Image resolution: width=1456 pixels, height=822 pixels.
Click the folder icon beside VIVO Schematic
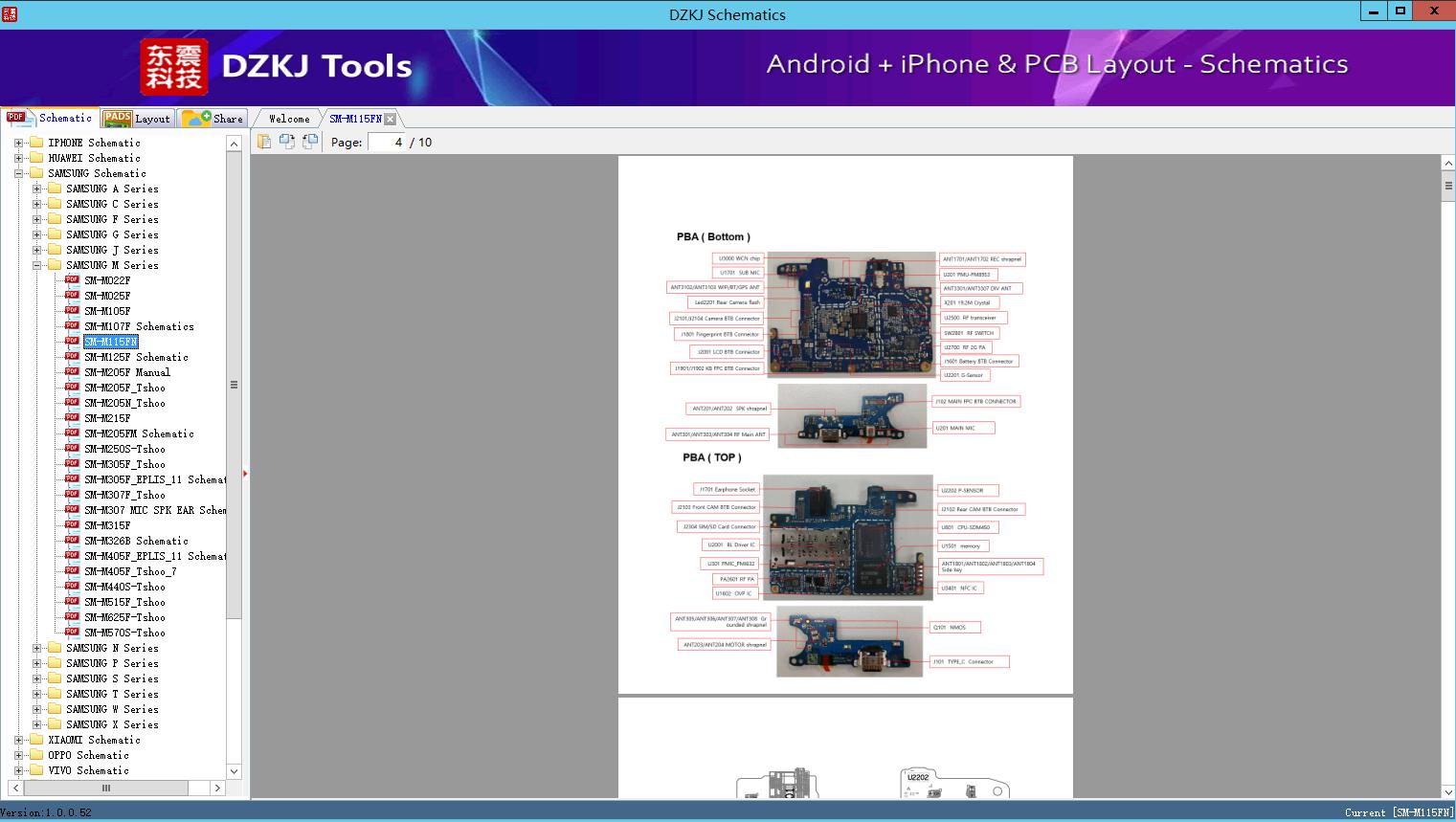pos(36,770)
